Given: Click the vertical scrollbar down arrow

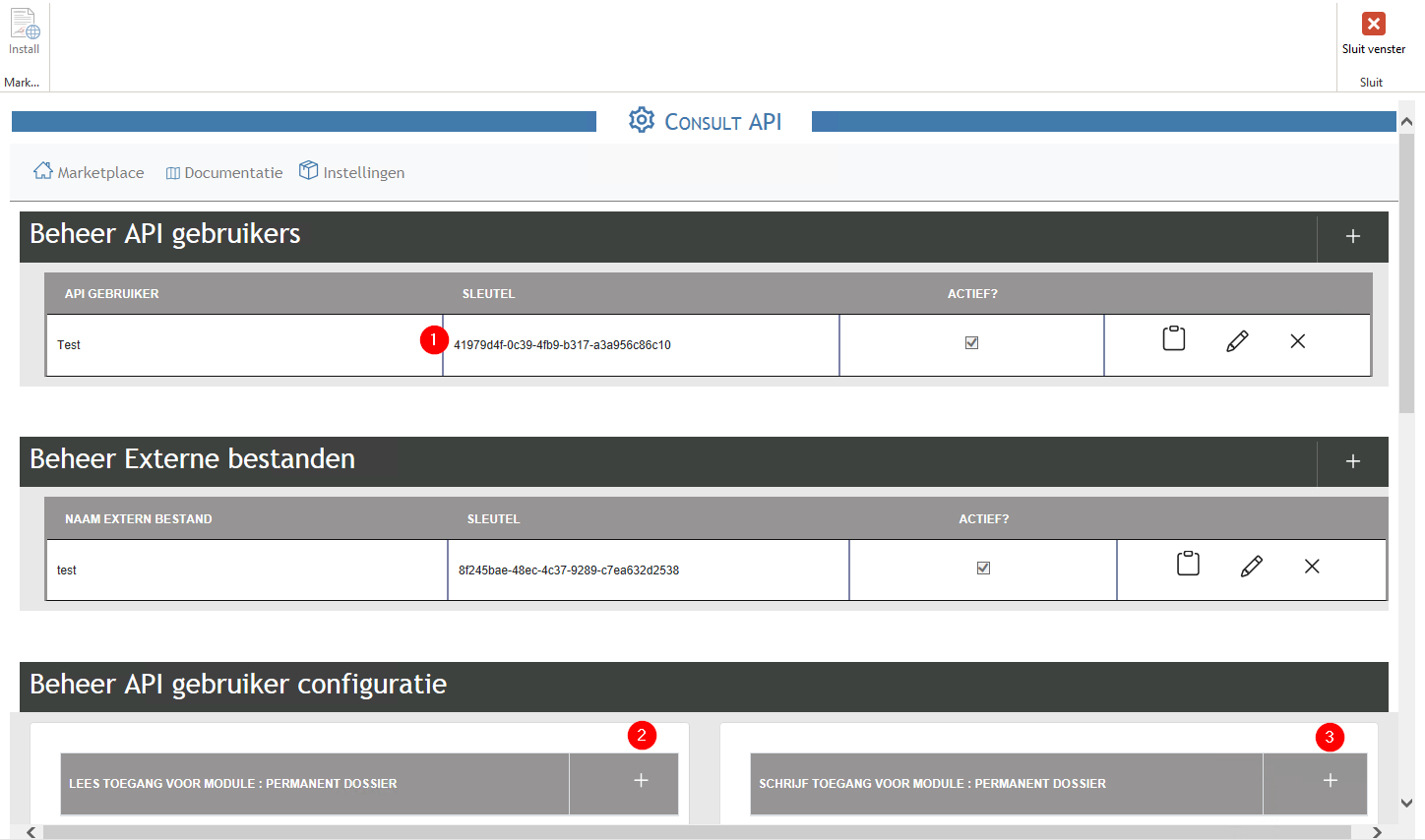Looking at the screenshot, I should tap(1406, 803).
